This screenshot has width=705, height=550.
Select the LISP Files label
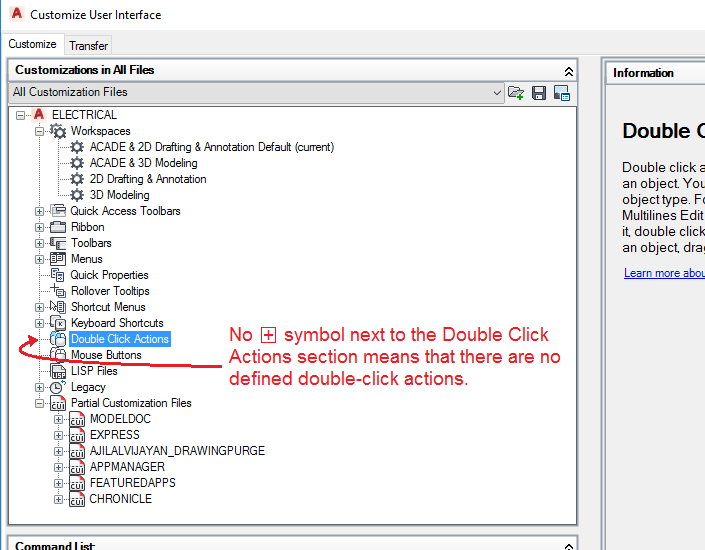(x=94, y=371)
